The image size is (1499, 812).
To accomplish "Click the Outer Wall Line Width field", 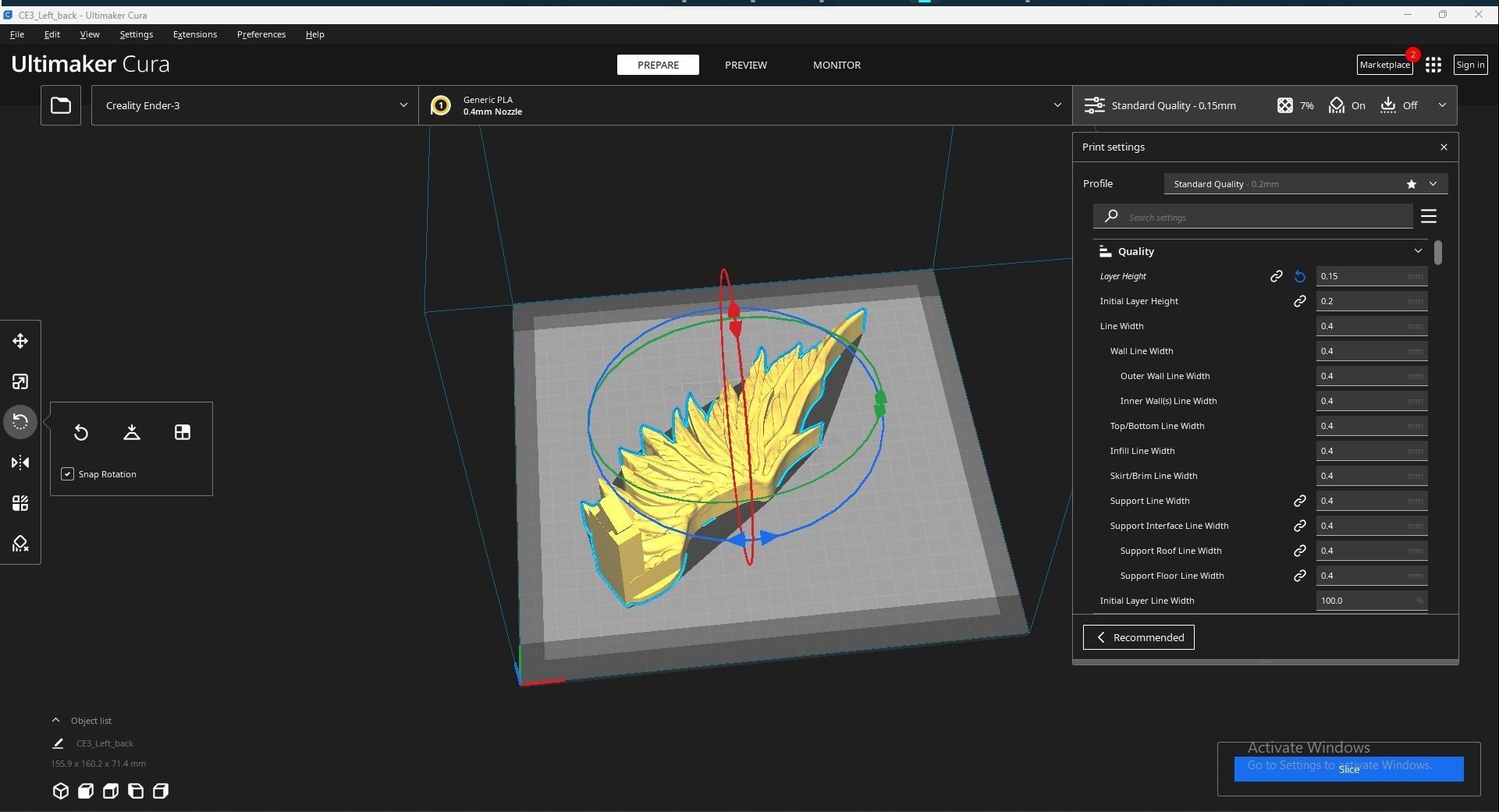I will pyautogui.click(x=1372, y=376).
